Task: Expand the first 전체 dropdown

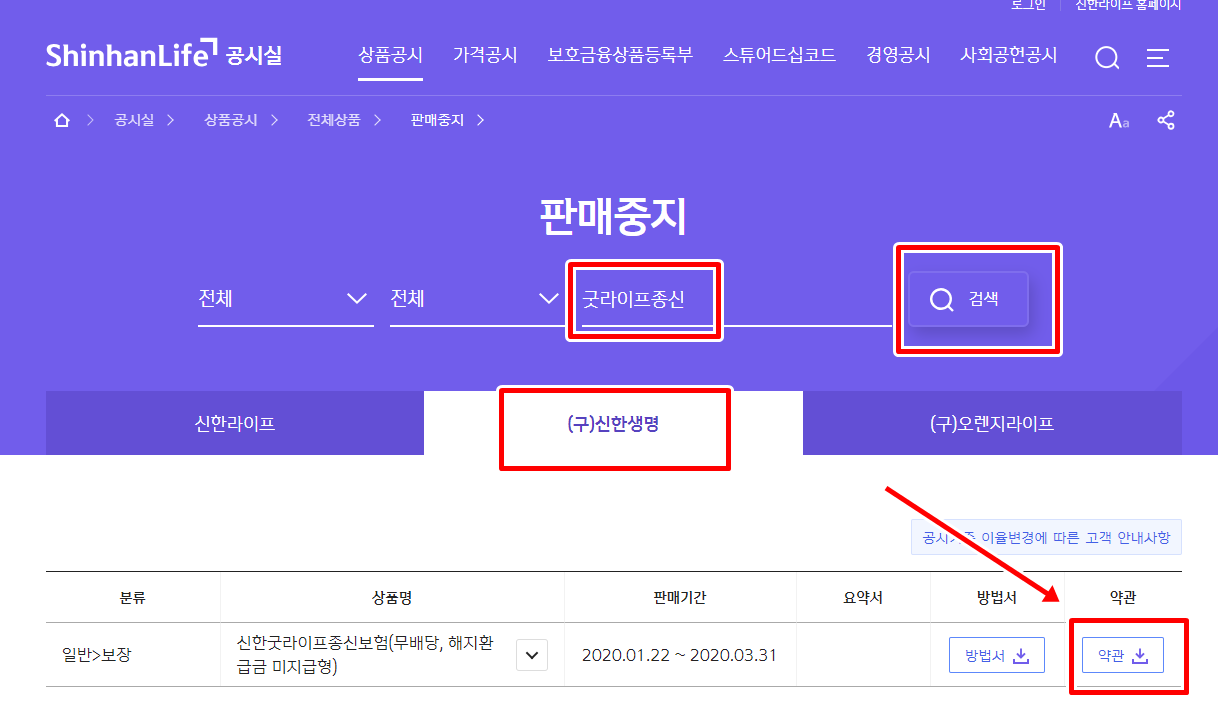Action: 286,299
